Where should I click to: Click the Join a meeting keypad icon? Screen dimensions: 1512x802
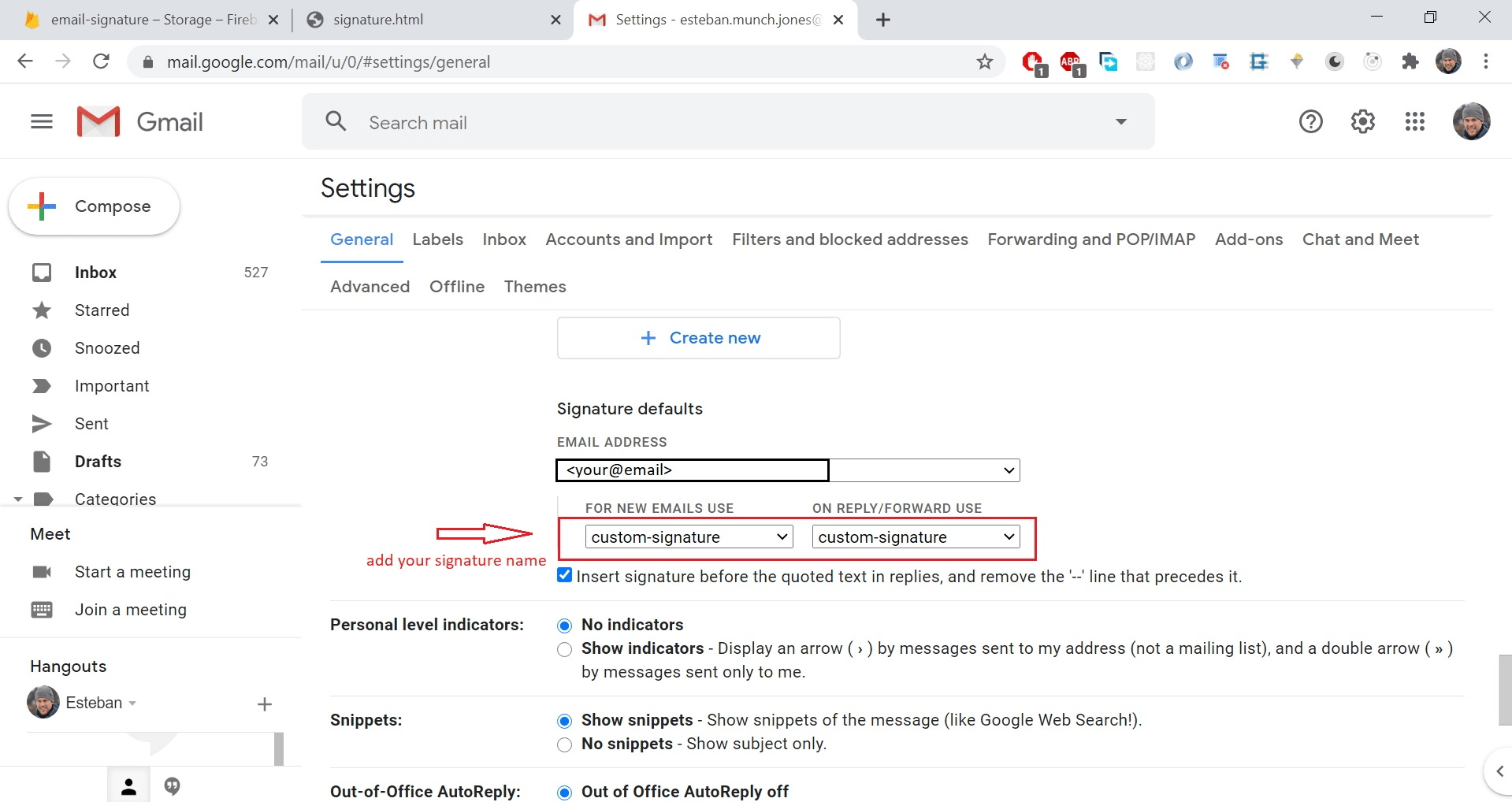pyautogui.click(x=42, y=609)
